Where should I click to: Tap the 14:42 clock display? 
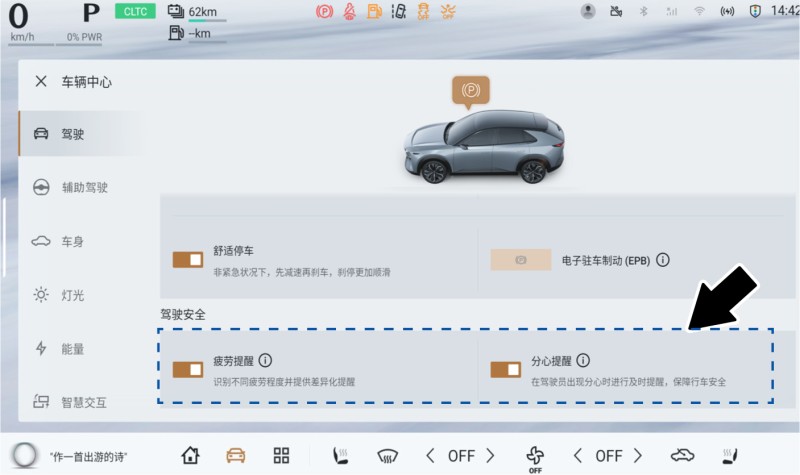(x=785, y=11)
